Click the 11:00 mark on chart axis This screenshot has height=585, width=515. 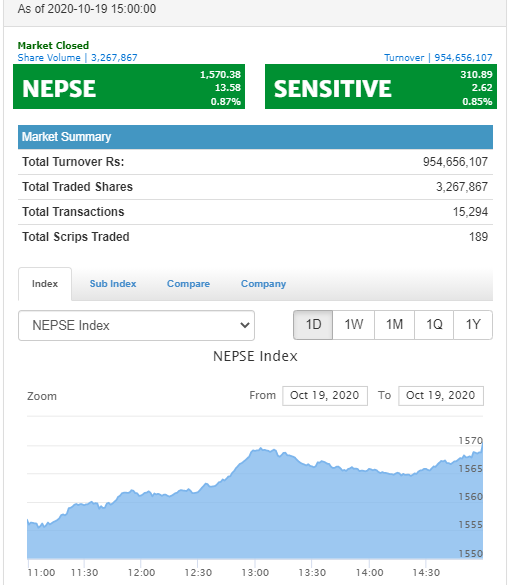(x=41, y=573)
